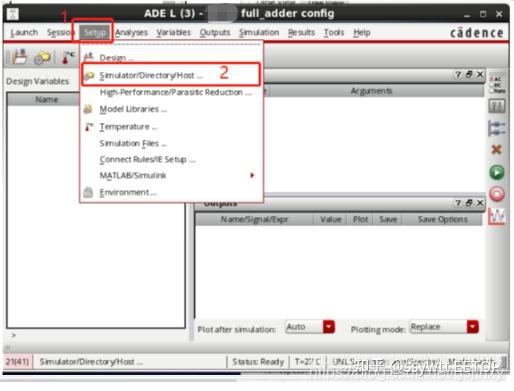This screenshot has height=391, width=514.
Task: Open the Tools menu
Action: point(334,33)
